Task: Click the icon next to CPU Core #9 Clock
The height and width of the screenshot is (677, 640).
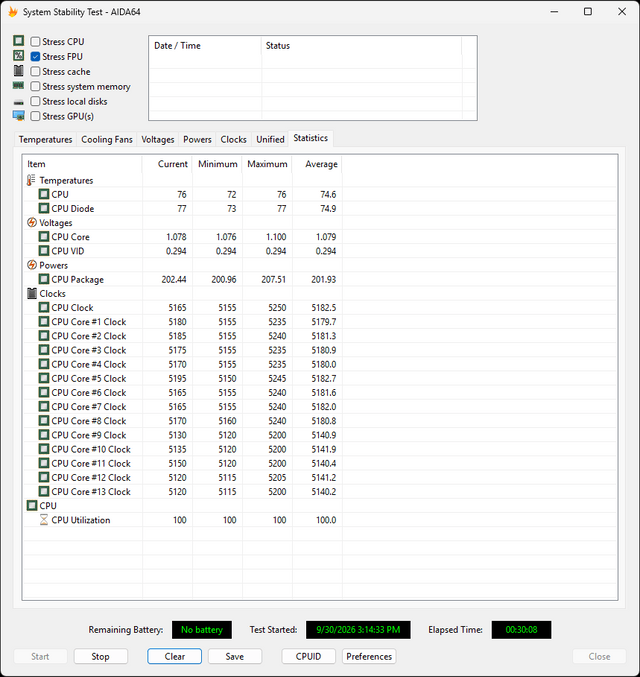Action: (x=44, y=435)
